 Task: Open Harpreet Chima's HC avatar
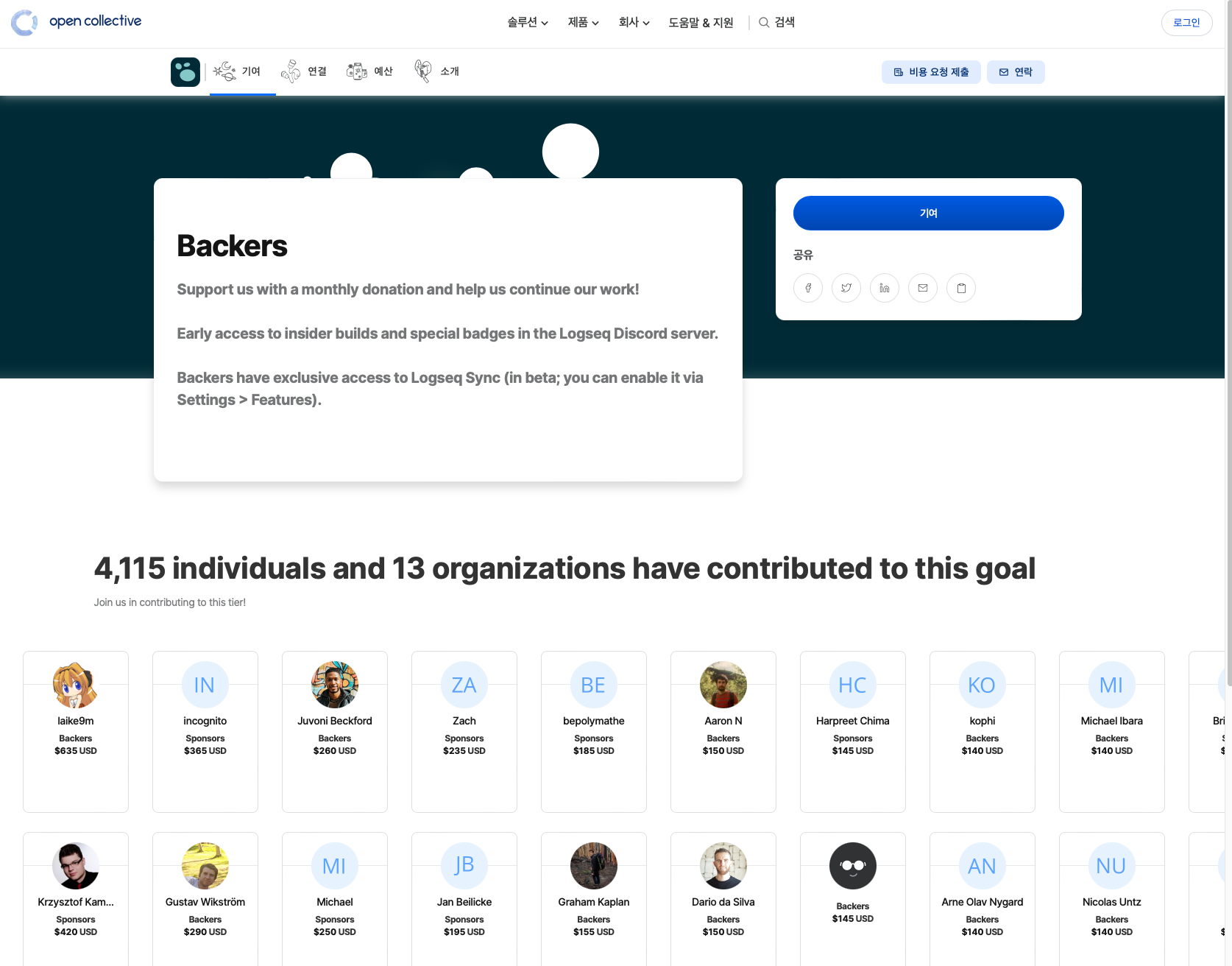coord(853,685)
